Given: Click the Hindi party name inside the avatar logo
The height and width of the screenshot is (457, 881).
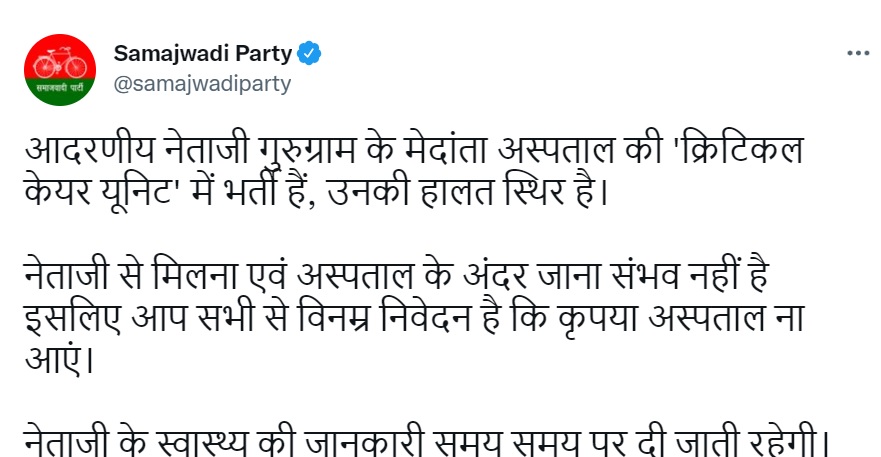Looking at the screenshot, I should 60,88.
